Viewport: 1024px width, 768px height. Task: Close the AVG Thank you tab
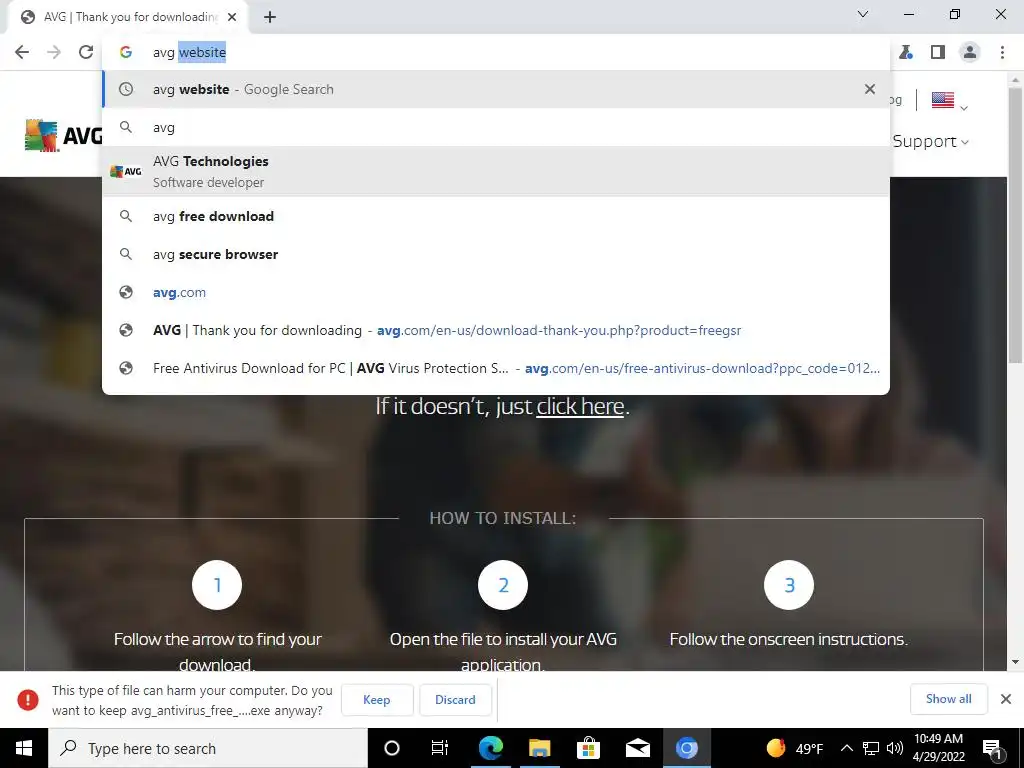[232, 17]
